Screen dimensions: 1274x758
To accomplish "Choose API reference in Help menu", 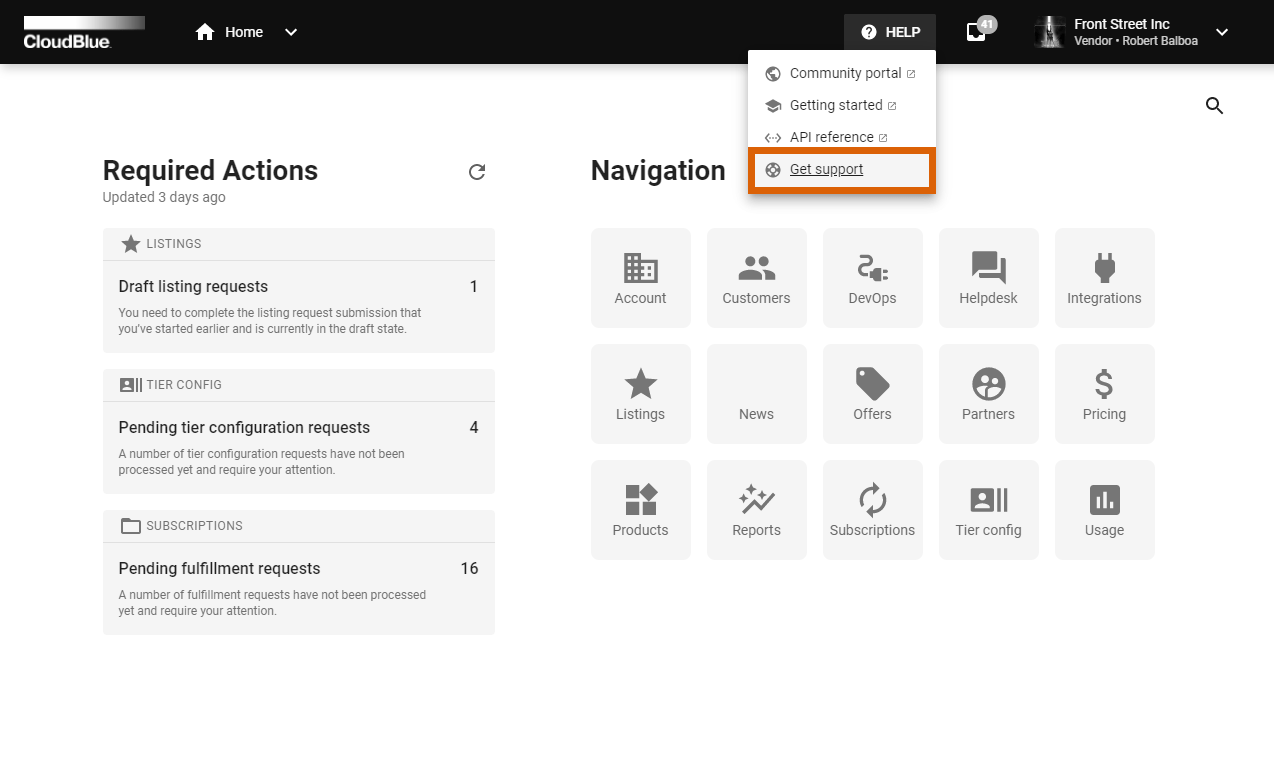I will 831,138.
